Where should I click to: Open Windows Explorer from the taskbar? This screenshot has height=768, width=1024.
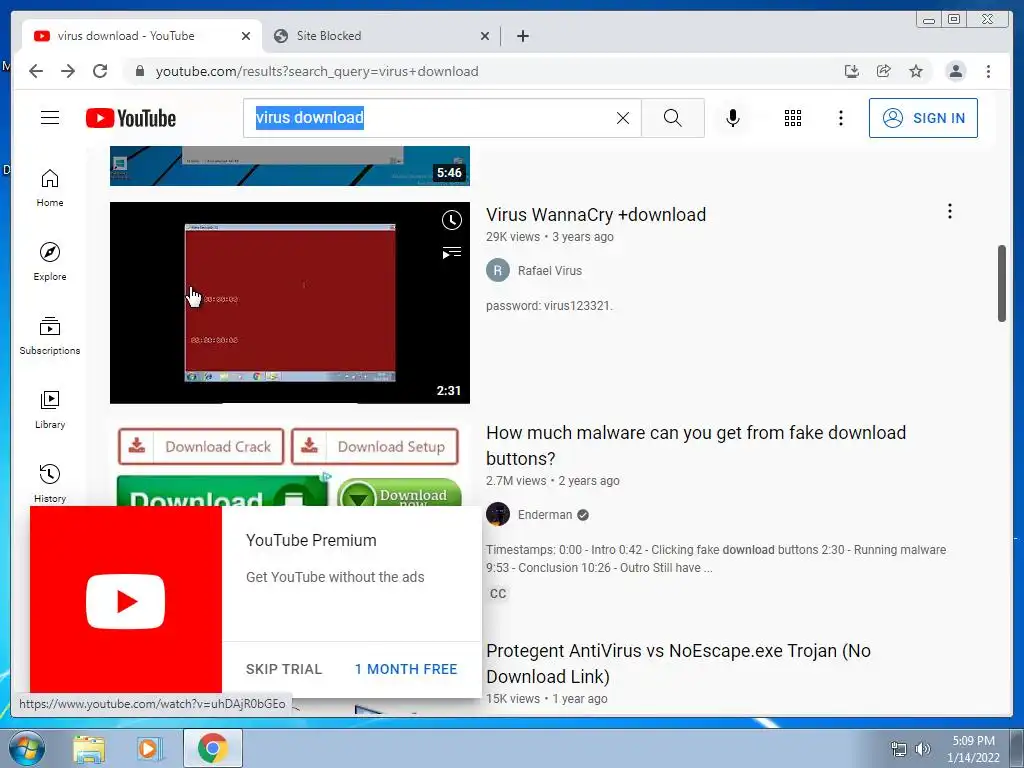(x=89, y=749)
